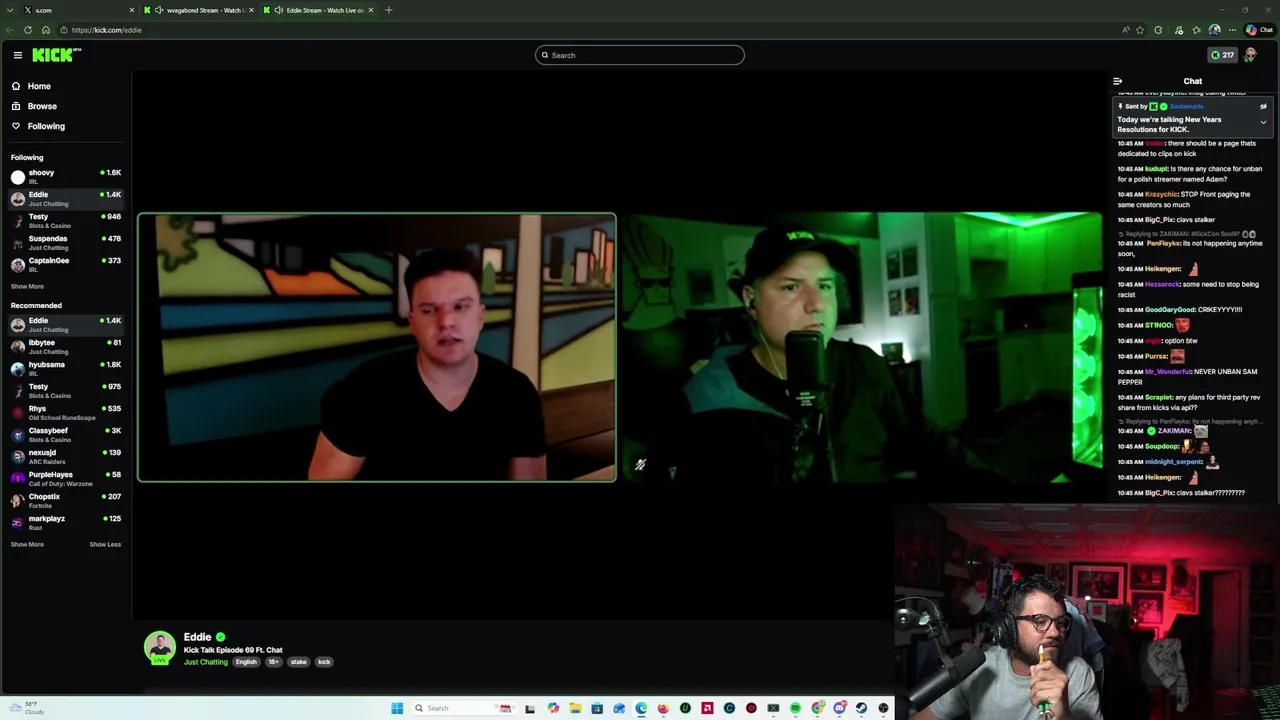
Task: Open CaptainGee channel in Following list
Action: 66,264
